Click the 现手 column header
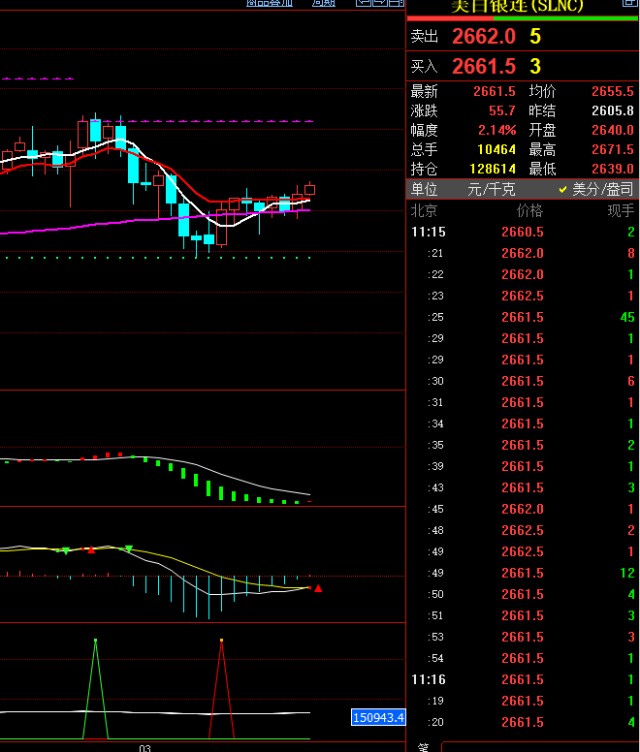The width and height of the screenshot is (640, 752). (620, 211)
